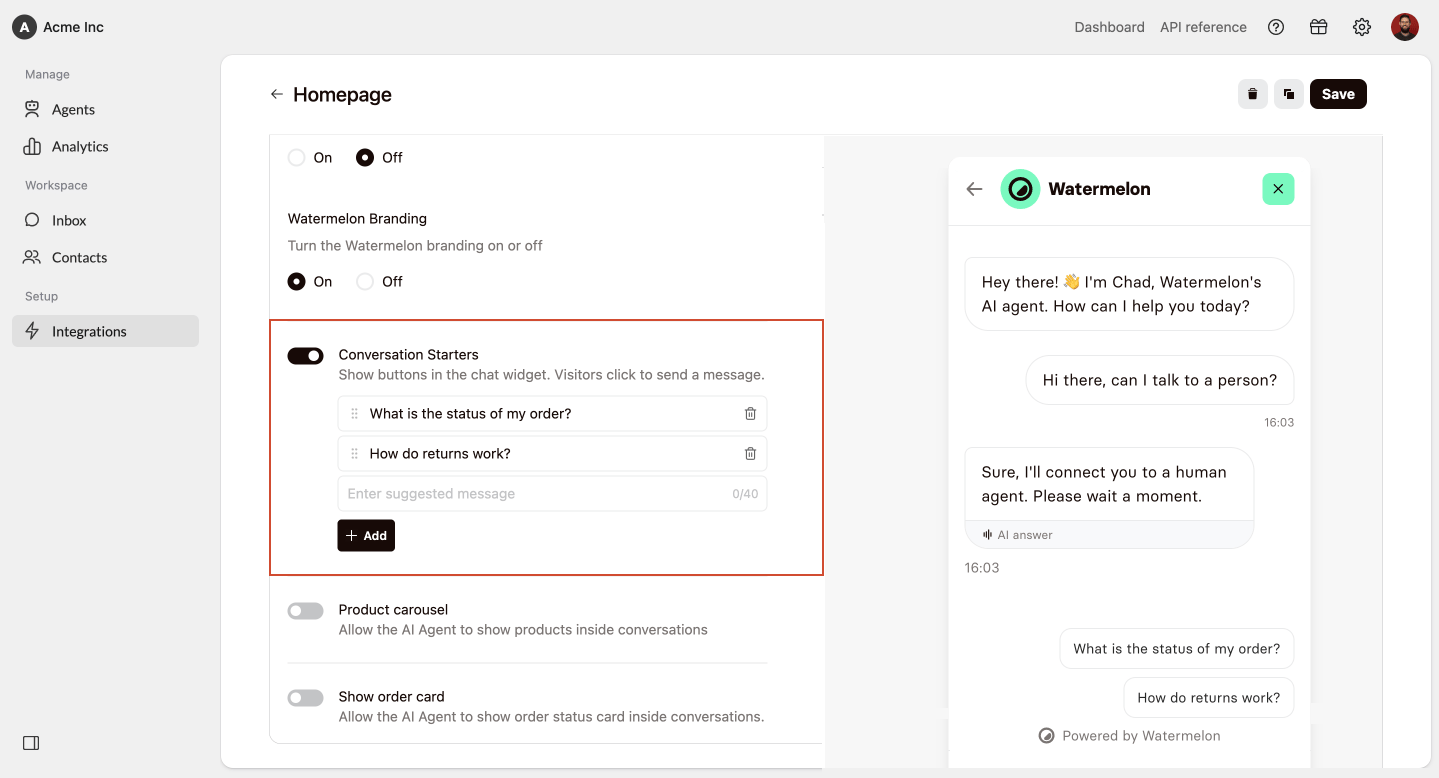Click the drag handle of 'How do returns work?'

354,454
